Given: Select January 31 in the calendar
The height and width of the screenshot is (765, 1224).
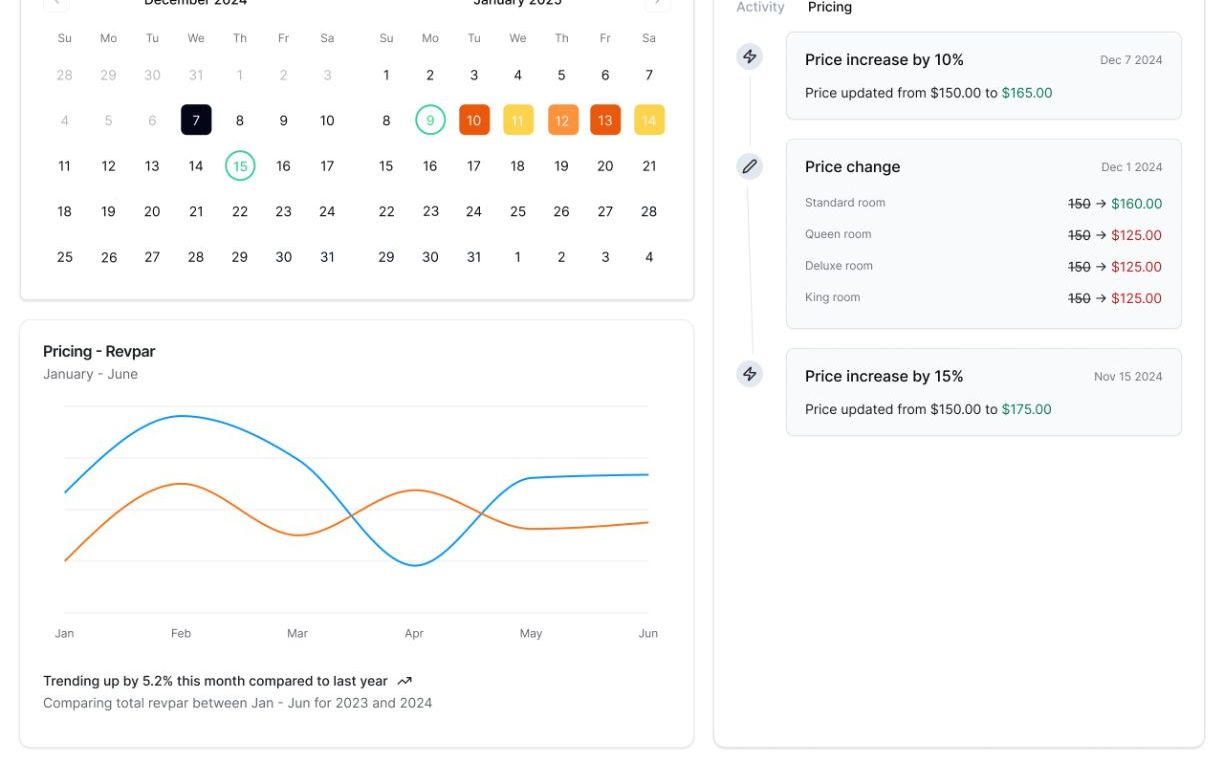Looking at the screenshot, I should (474, 257).
